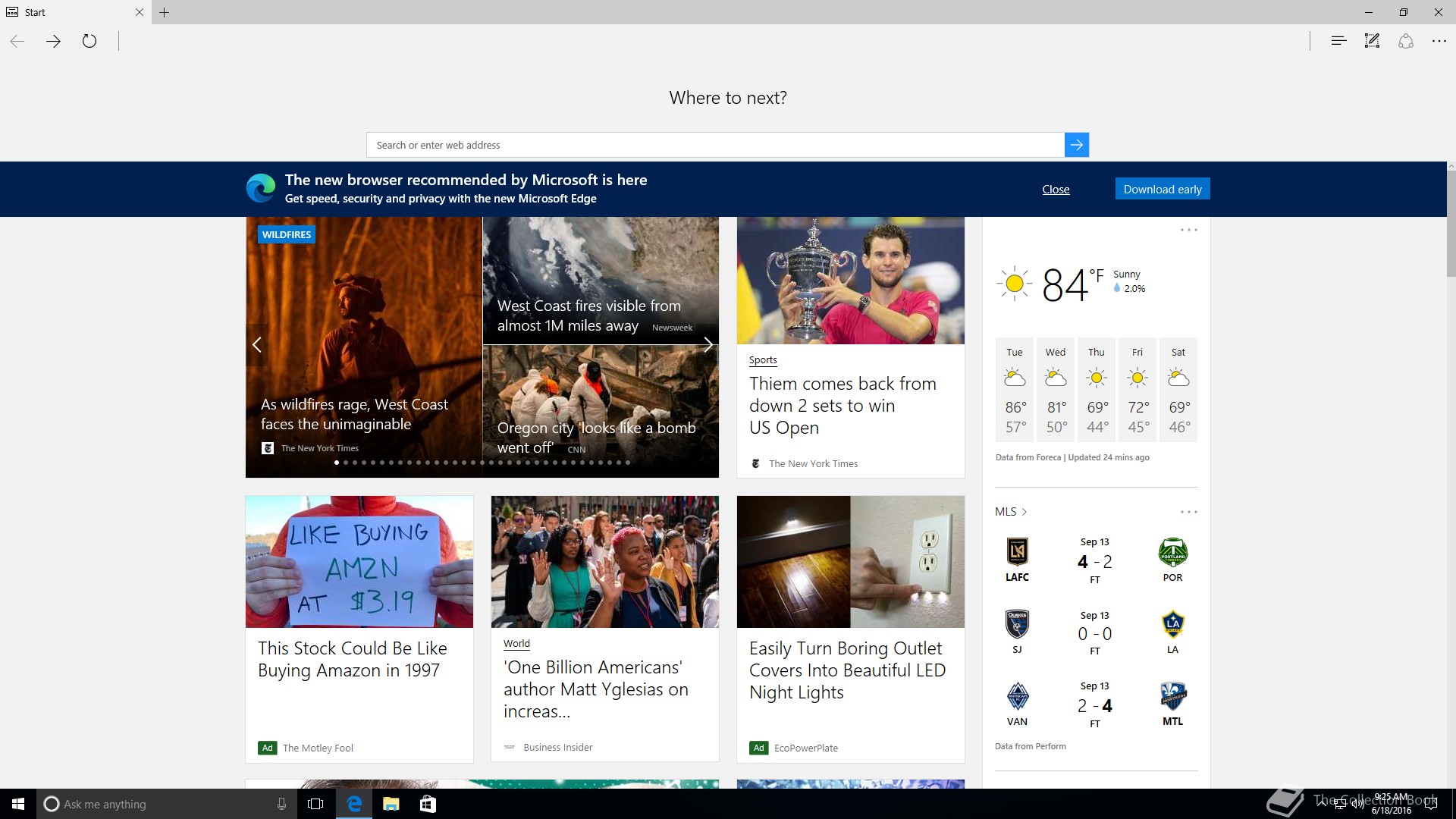The height and width of the screenshot is (819, 1456).
Task: Select the first carousel pagination dot
Action: 337,463
